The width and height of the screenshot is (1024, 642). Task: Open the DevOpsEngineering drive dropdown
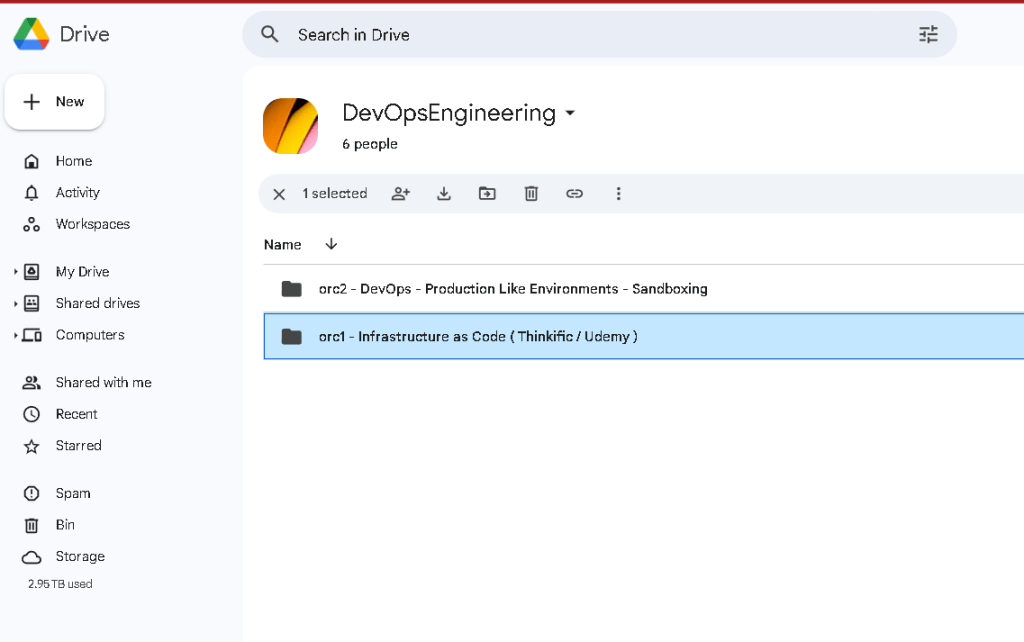(570, 113)
